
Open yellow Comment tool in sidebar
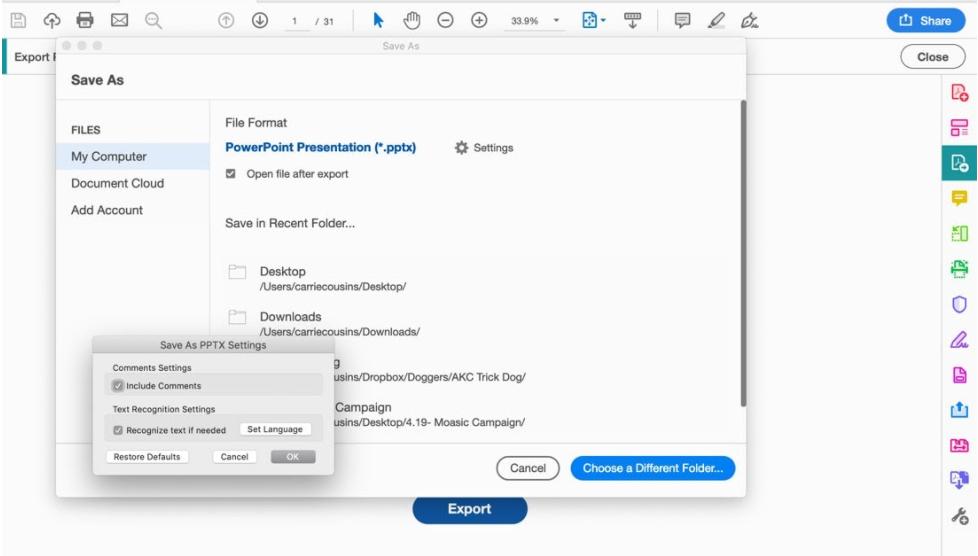point(959,198)
